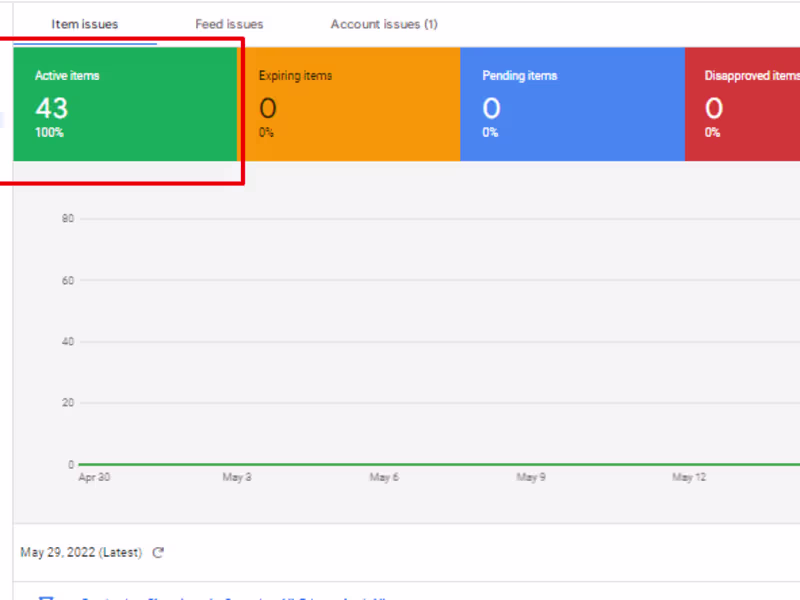Click the Apr 30 axis label
This screenshot has height=600, width=800.
pos(94,477)
